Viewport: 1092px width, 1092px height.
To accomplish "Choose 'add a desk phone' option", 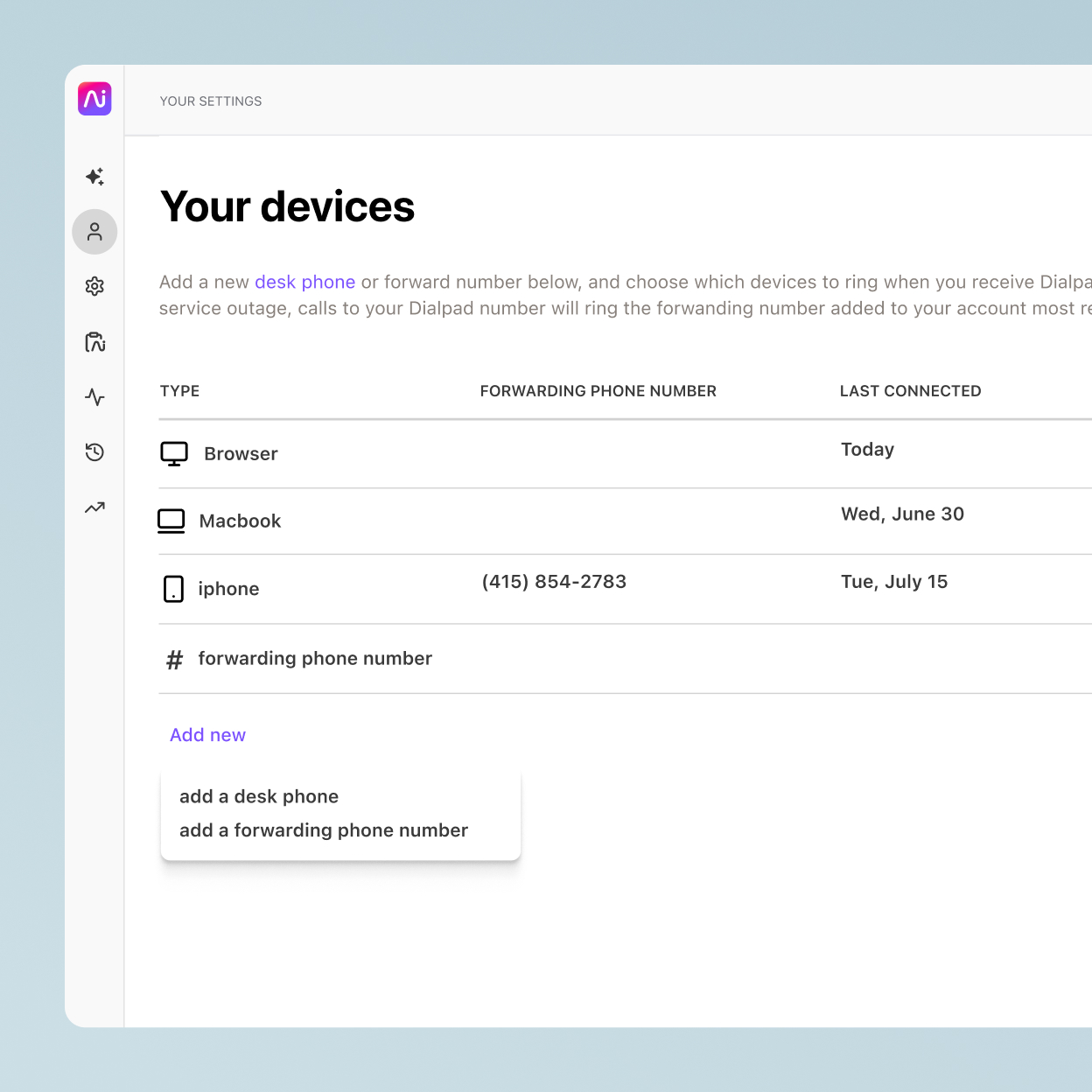I will click(x=259, y=796).
